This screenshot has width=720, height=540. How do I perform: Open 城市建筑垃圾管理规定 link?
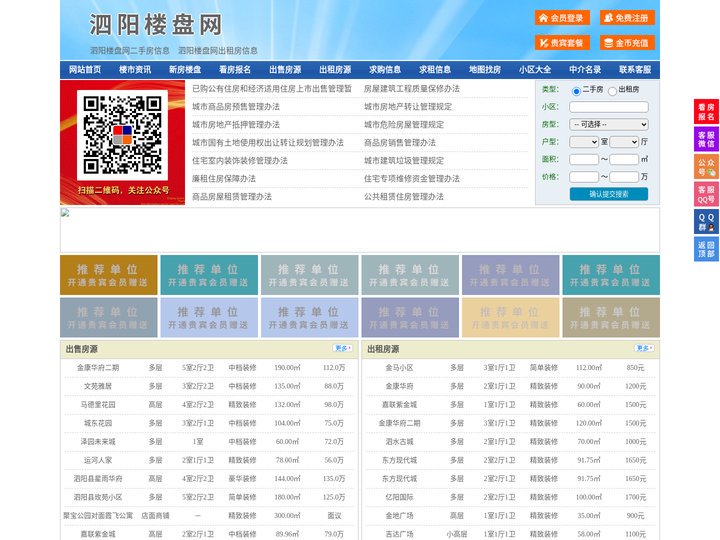coord(404,160)
